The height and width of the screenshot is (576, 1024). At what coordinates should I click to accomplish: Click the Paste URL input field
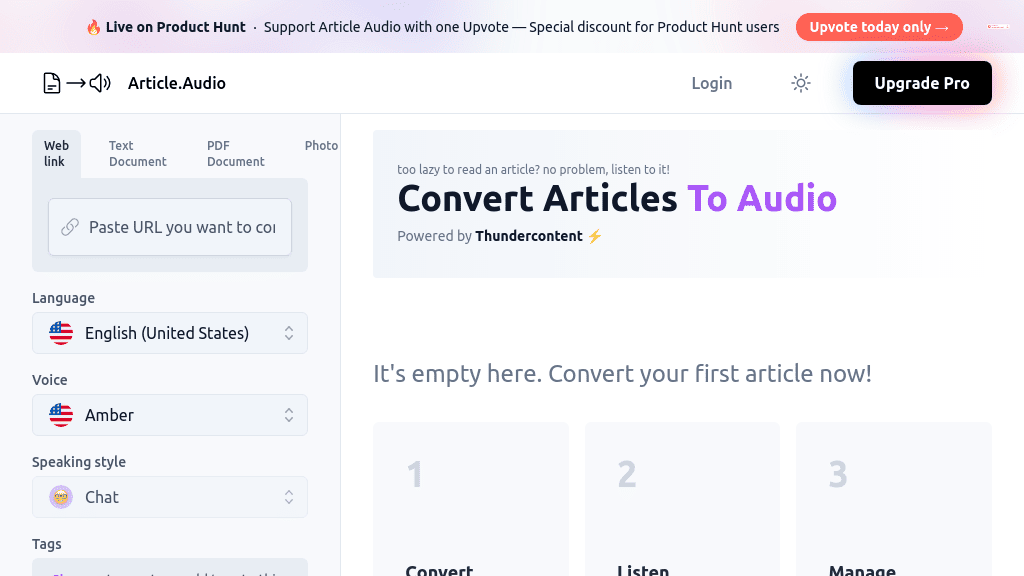[169, 227]
